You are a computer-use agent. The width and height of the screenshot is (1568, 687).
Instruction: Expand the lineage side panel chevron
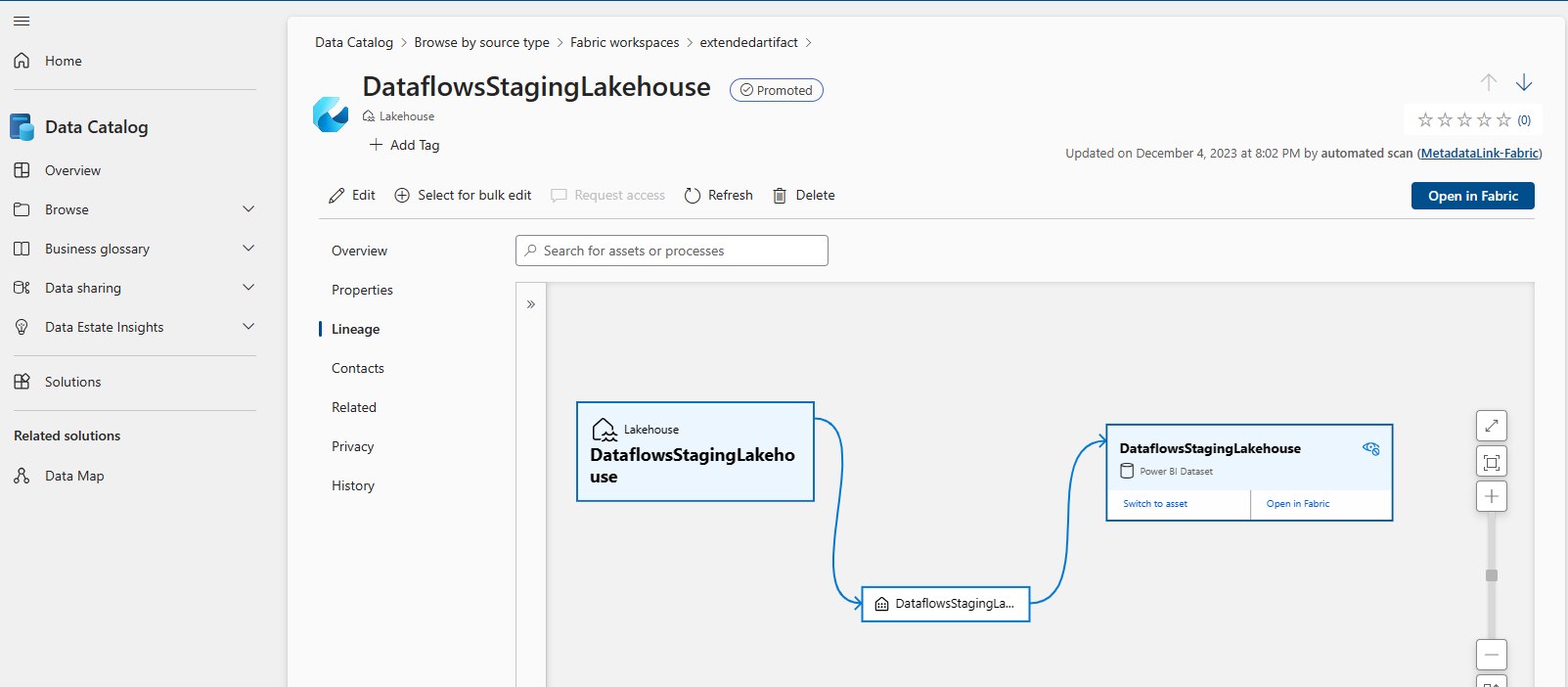coord(531,304)
